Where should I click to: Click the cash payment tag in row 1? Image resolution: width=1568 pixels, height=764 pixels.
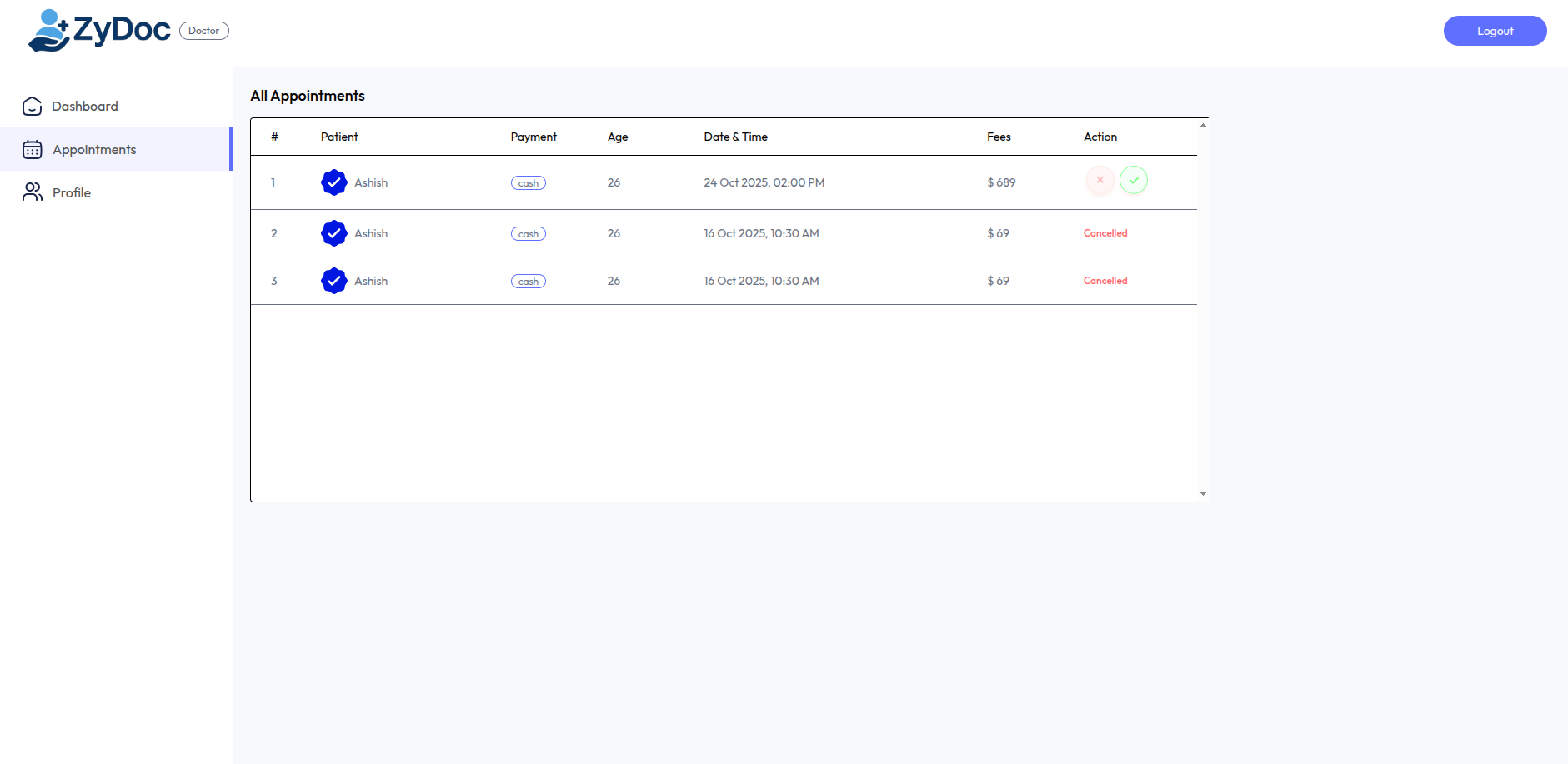(x=529, y=183)
